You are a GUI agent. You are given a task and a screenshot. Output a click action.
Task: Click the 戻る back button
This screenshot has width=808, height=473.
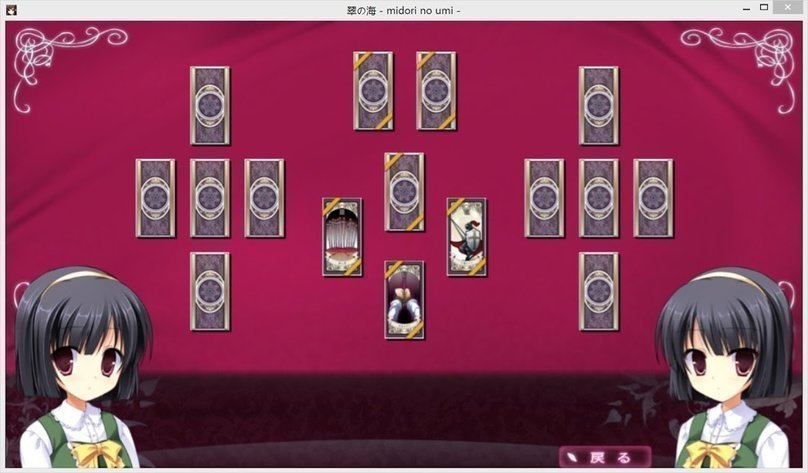(x=605, y=457)
